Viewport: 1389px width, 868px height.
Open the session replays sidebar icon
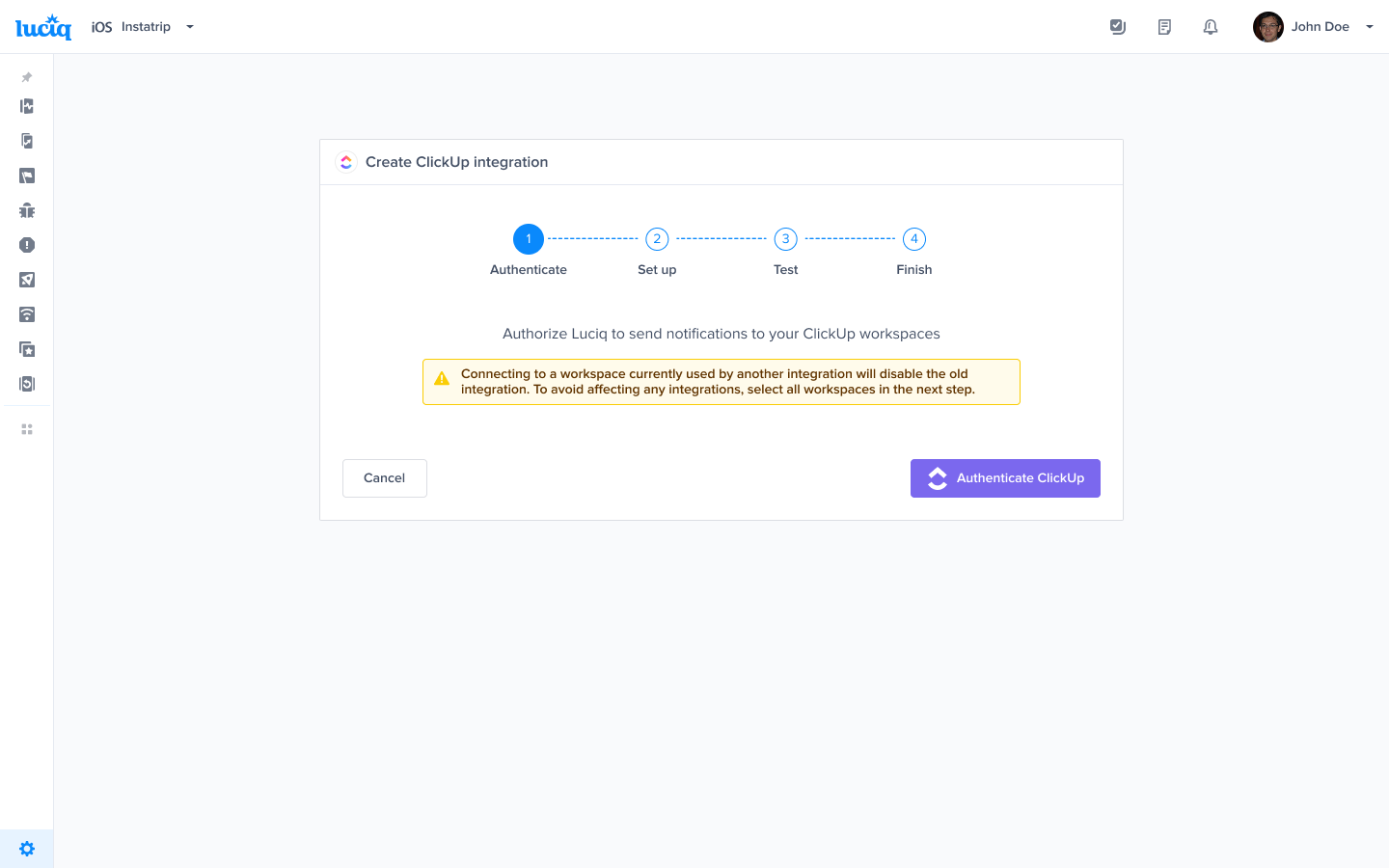click(x=26, y=384)
